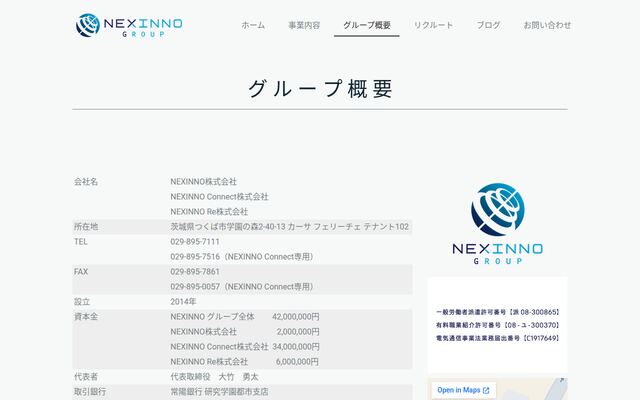Click the 取引銀行 label

click(90, 392)
